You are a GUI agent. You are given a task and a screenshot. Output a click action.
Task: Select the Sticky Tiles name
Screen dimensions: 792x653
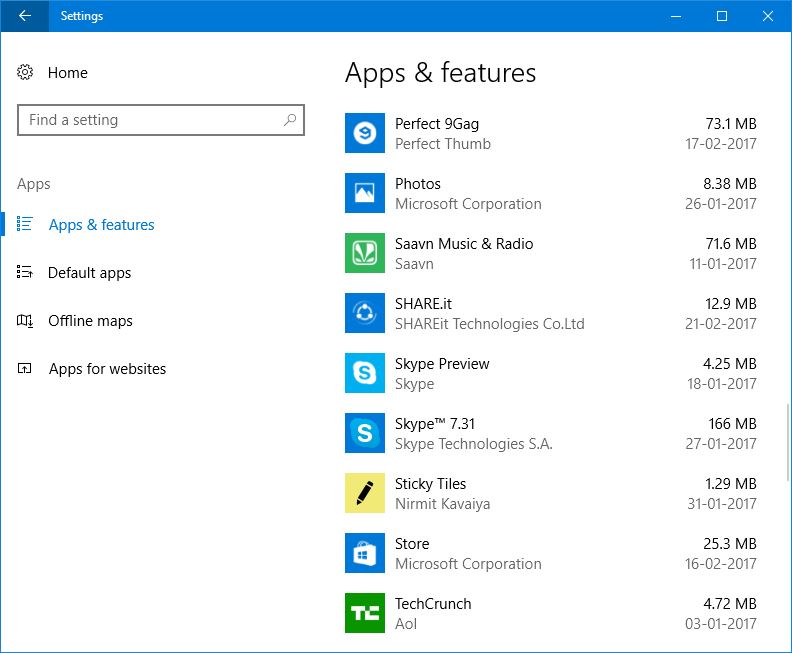(430, 484)
